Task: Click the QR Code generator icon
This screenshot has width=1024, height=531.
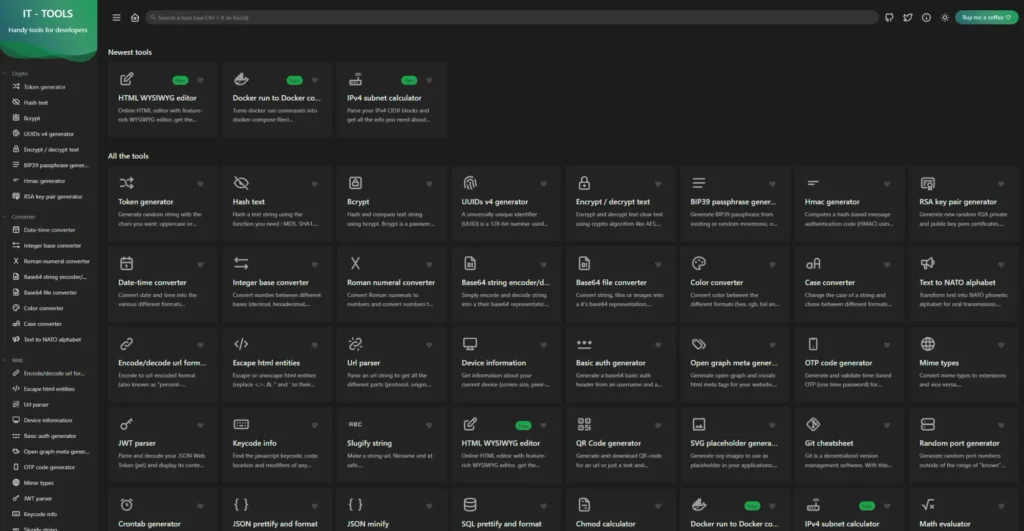Action: pyautogui.click(x=584, y=424)
